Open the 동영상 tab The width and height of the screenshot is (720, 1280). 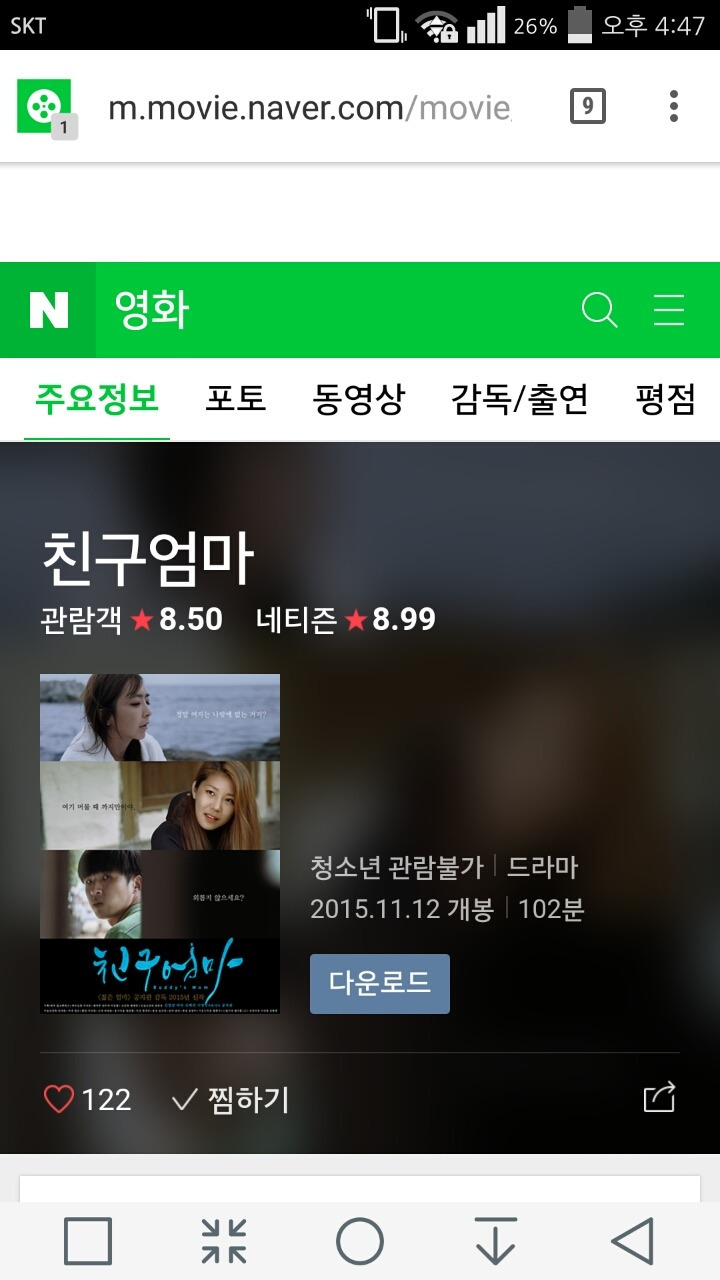click(x=359, y=399)
